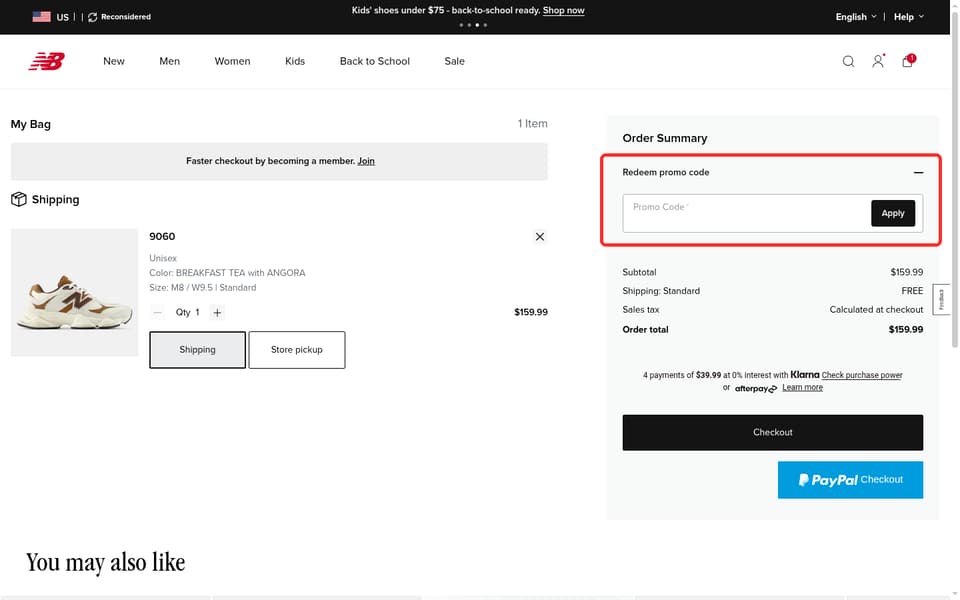The width and height of the screenshot is (960, 600).
Task: Click the first banner carousel dot
Action: 461,25
